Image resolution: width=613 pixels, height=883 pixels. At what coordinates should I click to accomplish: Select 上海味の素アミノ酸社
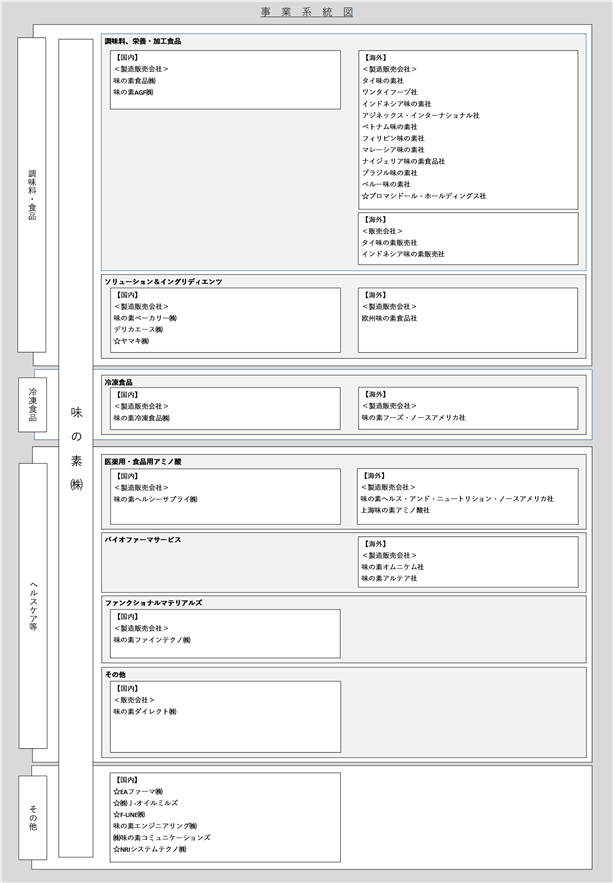click(x=395, y=510)
